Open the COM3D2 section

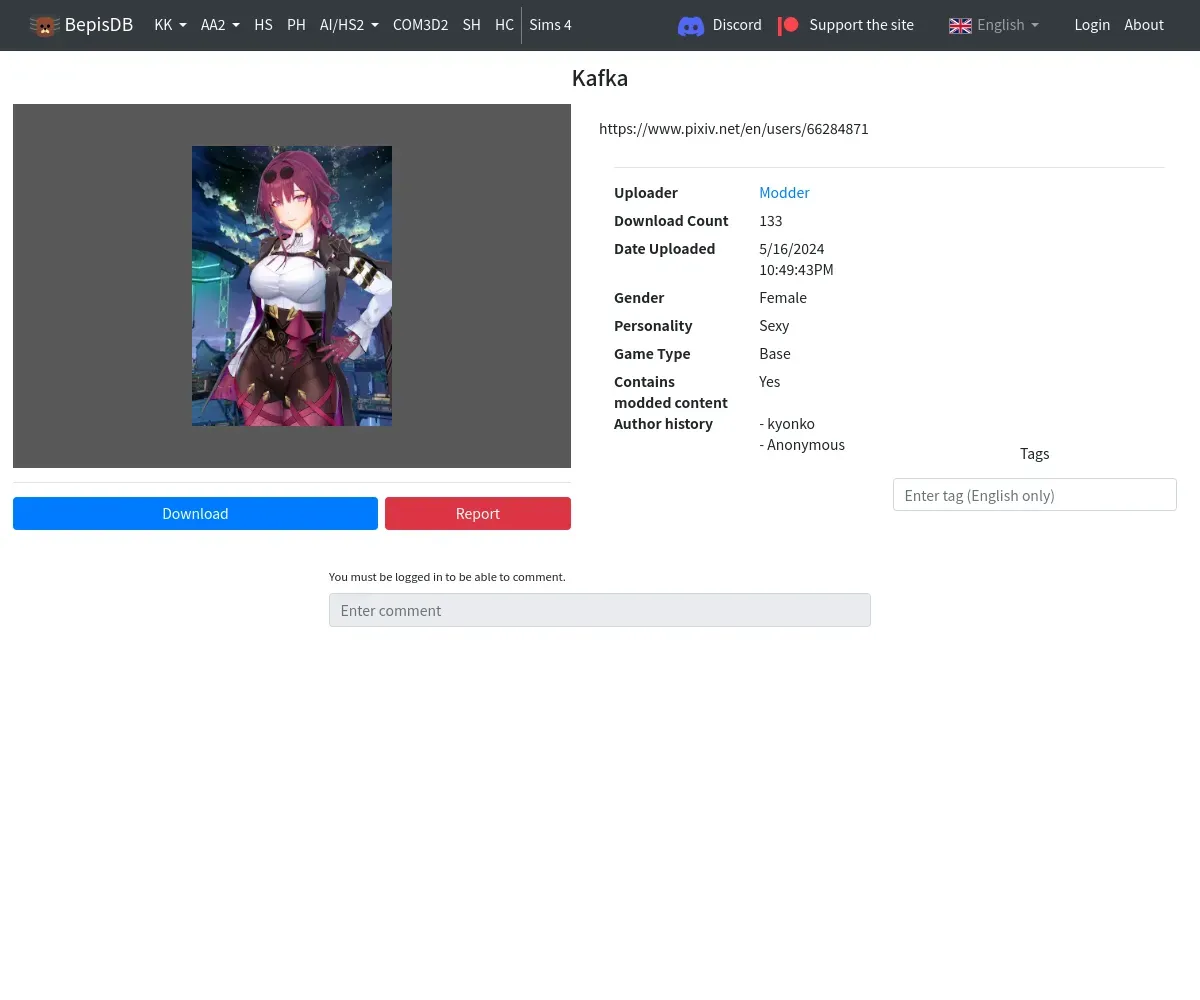pyautogui.click(x=420, y=25)
